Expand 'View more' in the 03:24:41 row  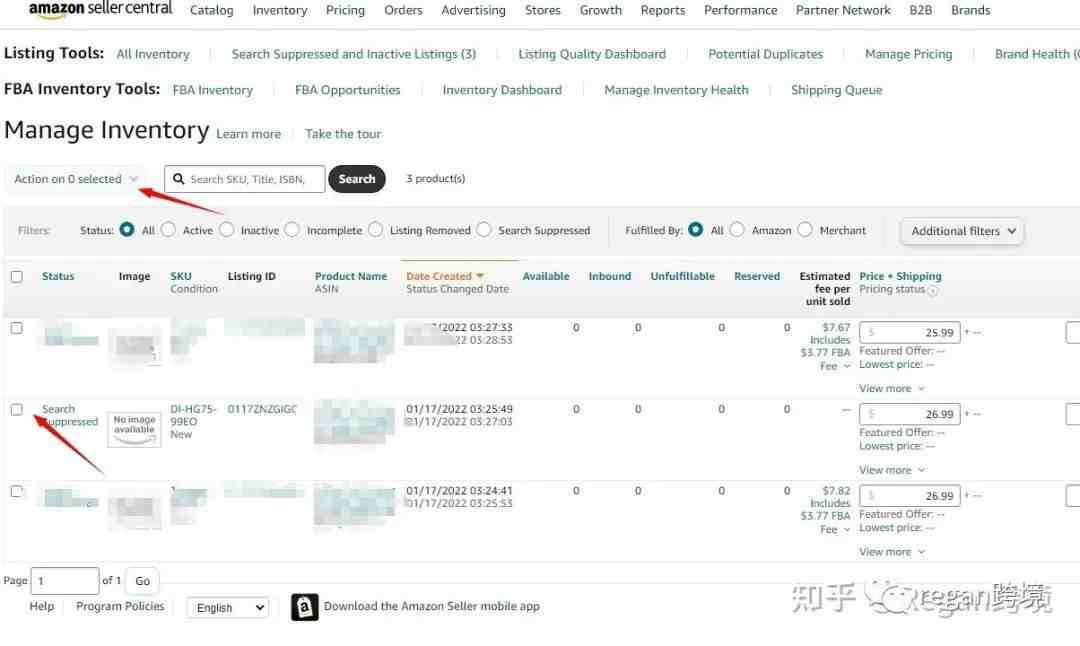point(891,552)
